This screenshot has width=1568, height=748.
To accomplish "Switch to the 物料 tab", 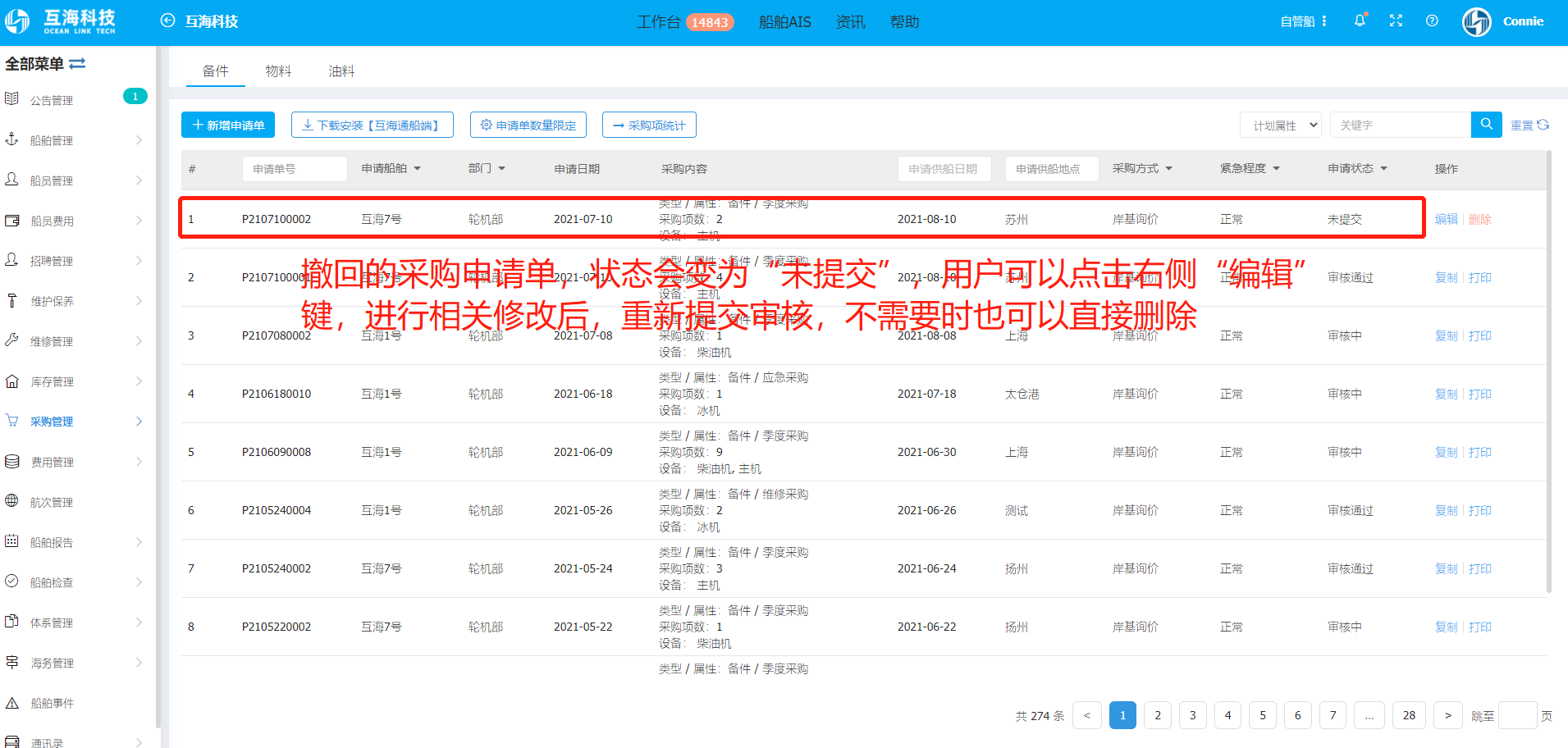I will click(x=279, y=71).
